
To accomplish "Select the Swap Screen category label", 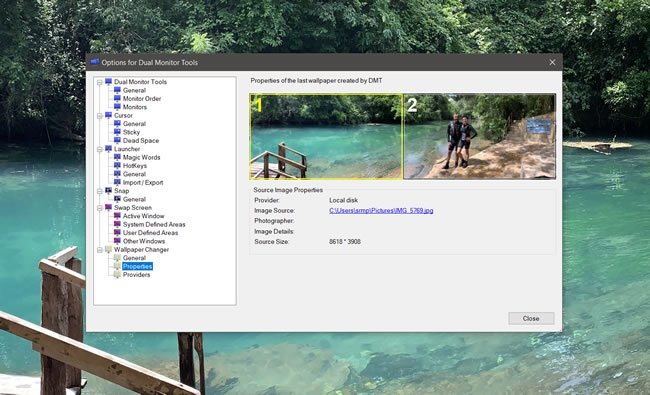I will [133, 208].
